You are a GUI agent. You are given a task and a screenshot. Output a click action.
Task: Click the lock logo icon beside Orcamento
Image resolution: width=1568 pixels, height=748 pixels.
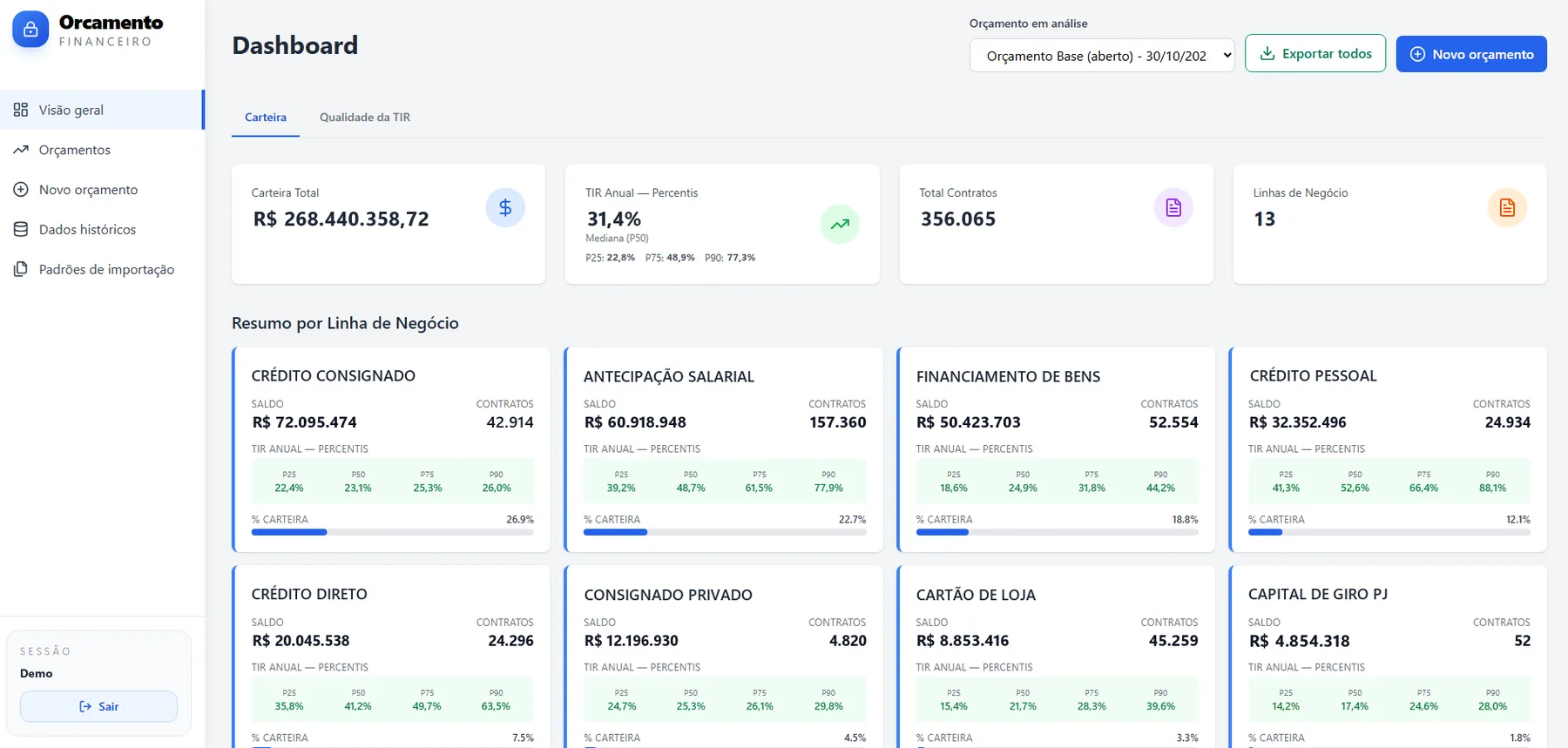click(30, 30)
